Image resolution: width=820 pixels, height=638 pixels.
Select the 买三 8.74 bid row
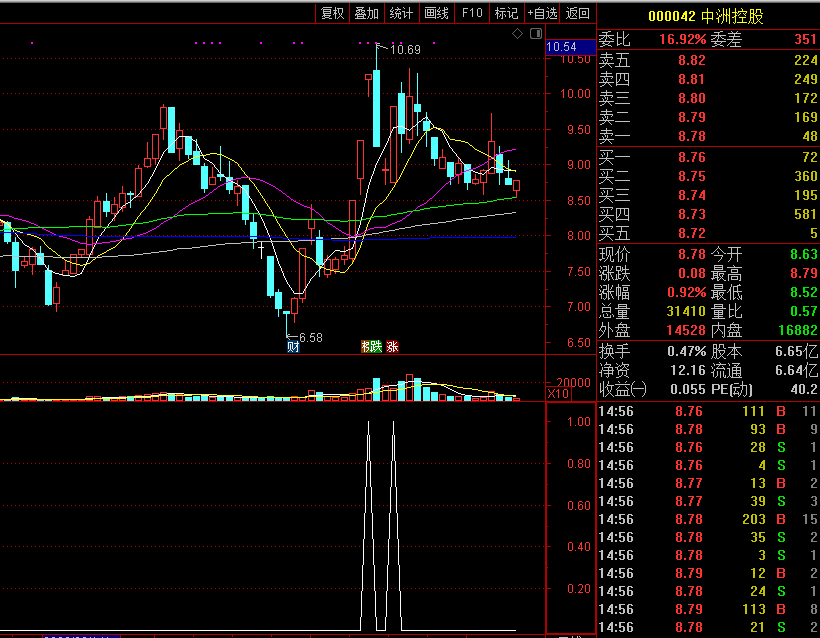pos(708,195)
